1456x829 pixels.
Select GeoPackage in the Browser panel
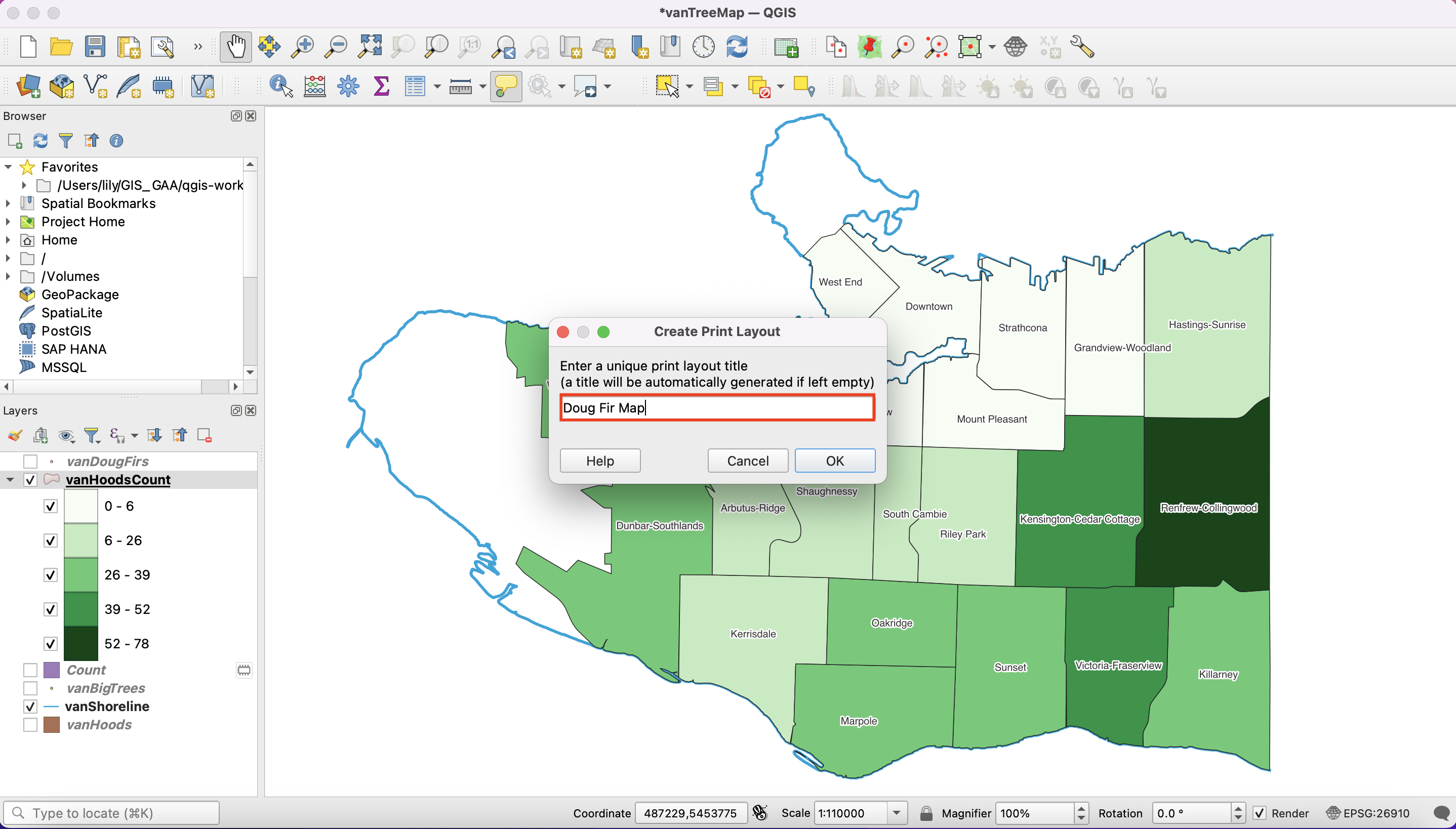click(79, 295)
